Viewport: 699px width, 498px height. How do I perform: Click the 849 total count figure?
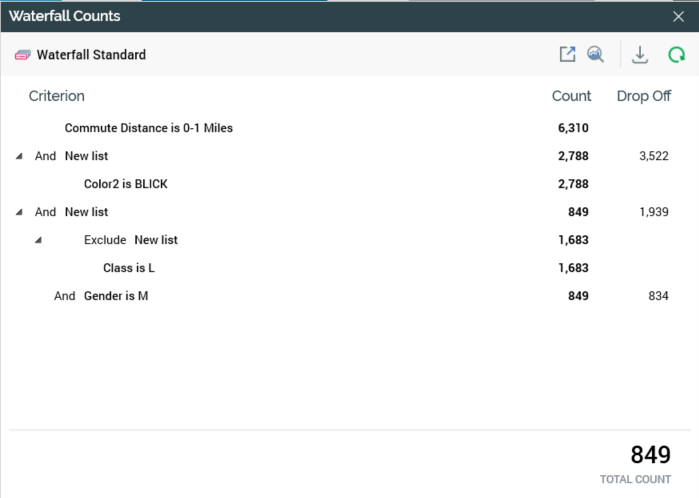650,455
